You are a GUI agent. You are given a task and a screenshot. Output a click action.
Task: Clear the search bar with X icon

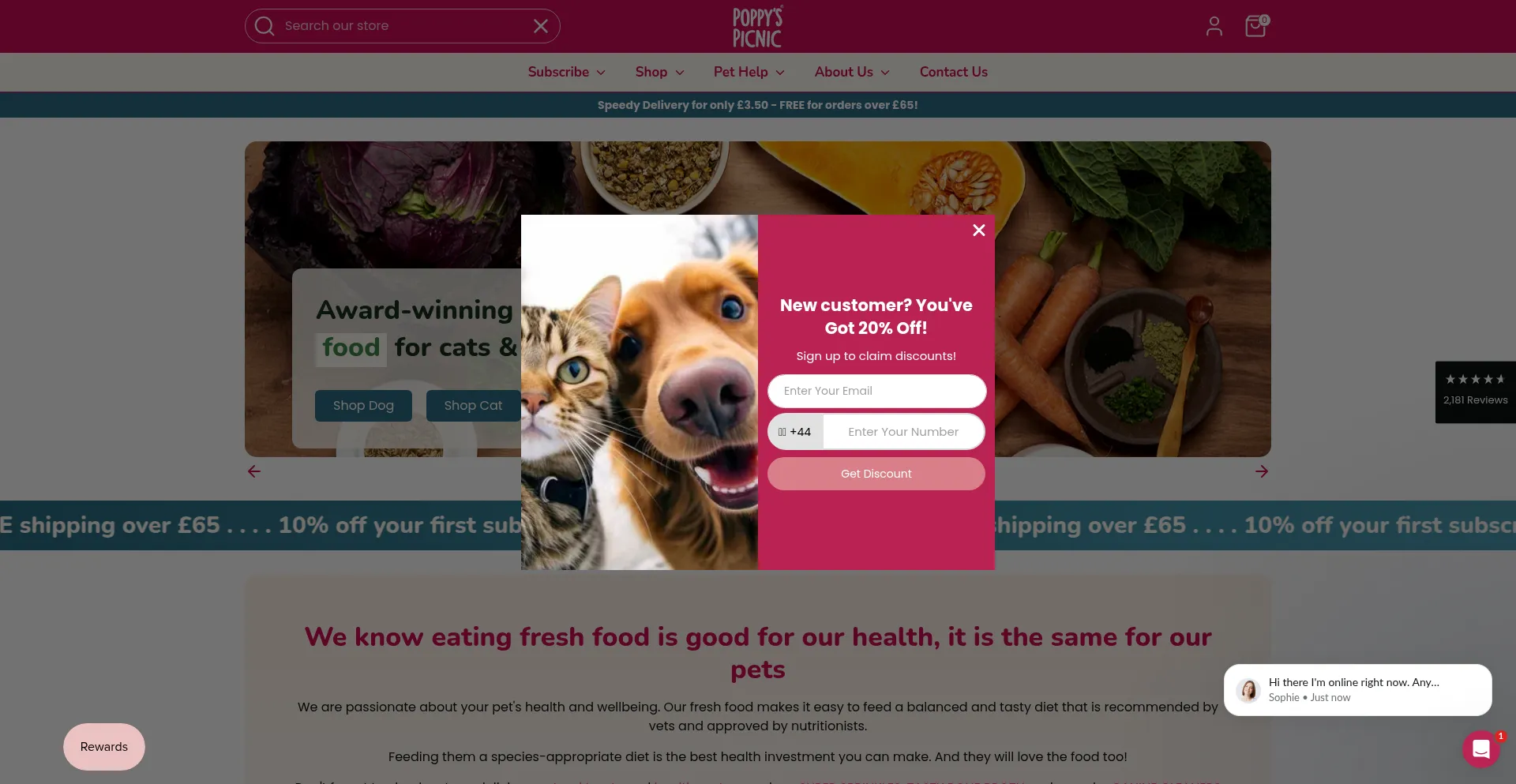[x=541, y=26]
